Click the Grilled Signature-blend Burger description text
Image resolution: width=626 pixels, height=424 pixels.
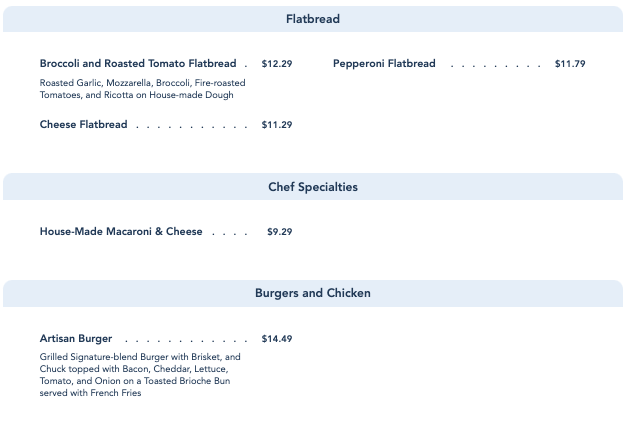click(140, 375)
